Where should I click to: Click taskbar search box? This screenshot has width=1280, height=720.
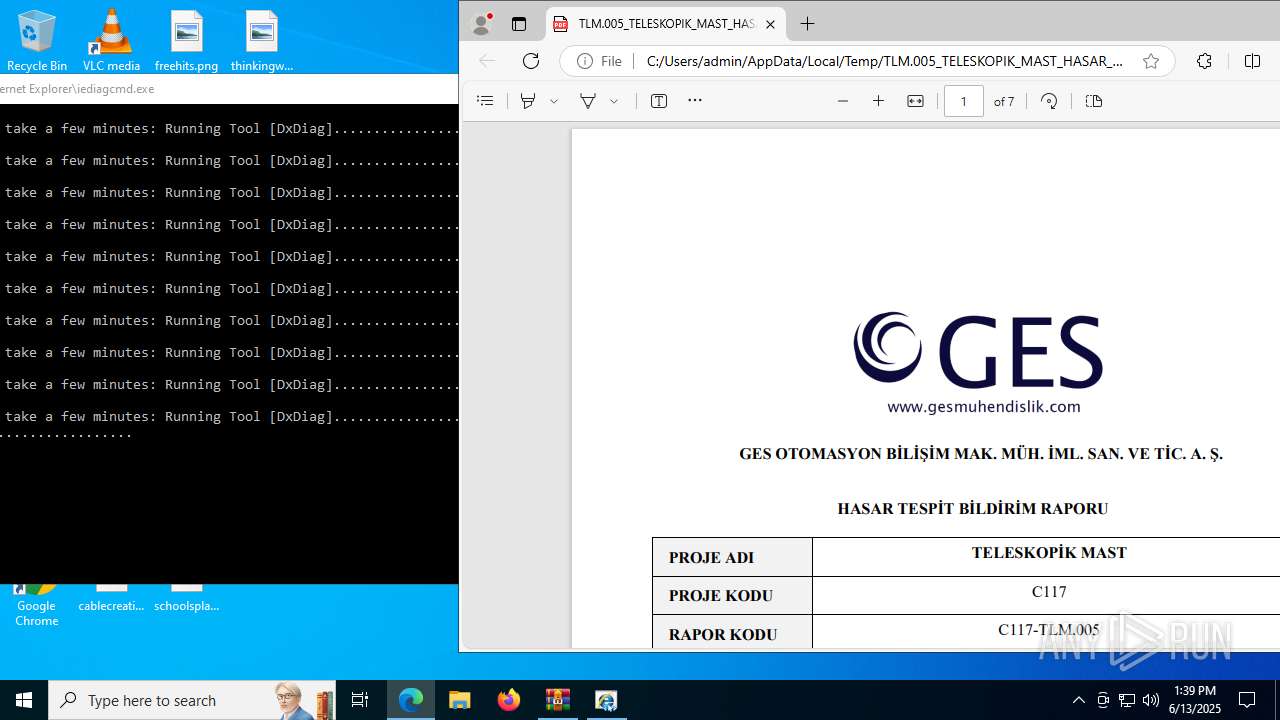pos(192,700)
